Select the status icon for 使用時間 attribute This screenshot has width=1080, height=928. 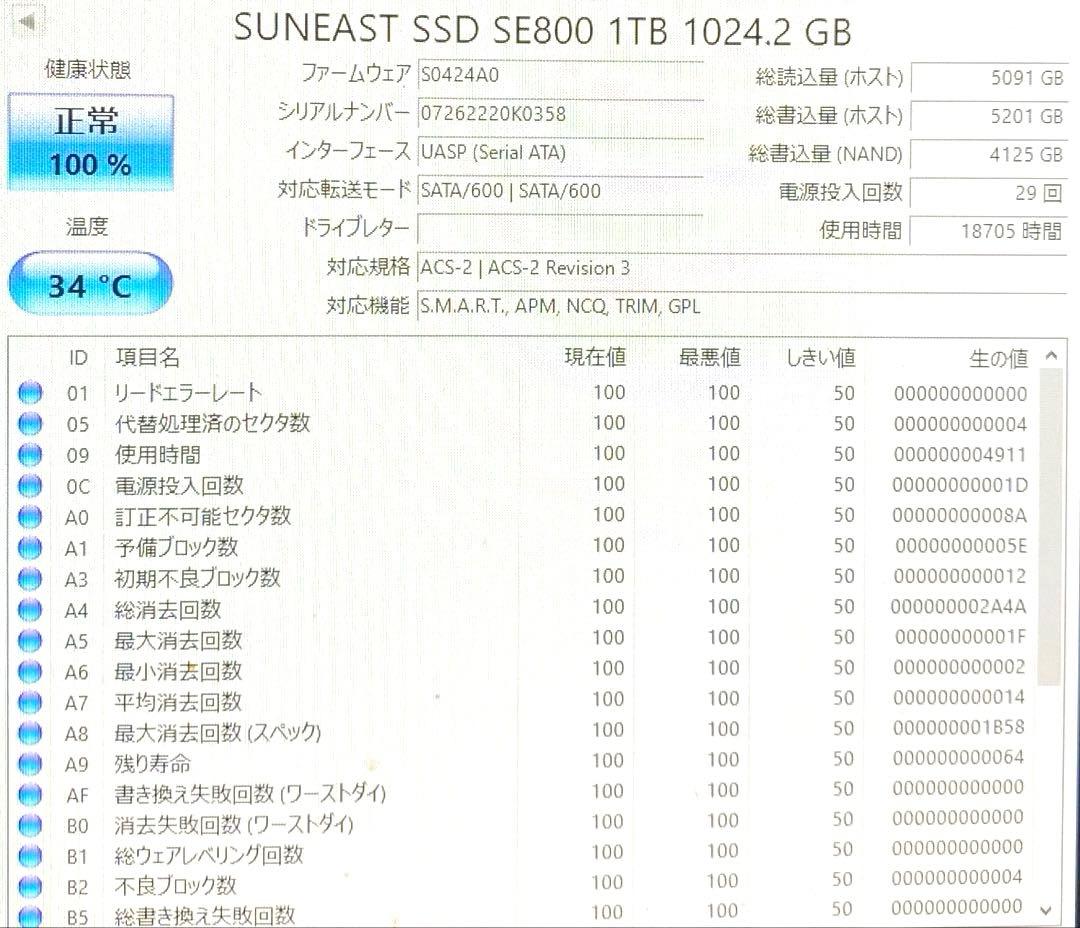[28, 454]
